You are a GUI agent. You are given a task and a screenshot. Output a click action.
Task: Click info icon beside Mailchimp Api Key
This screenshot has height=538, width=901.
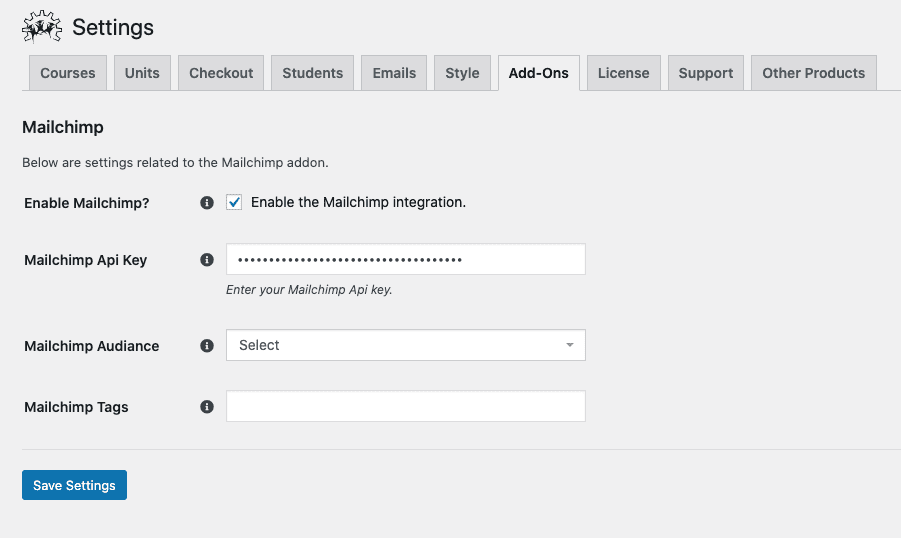[207, 260]
